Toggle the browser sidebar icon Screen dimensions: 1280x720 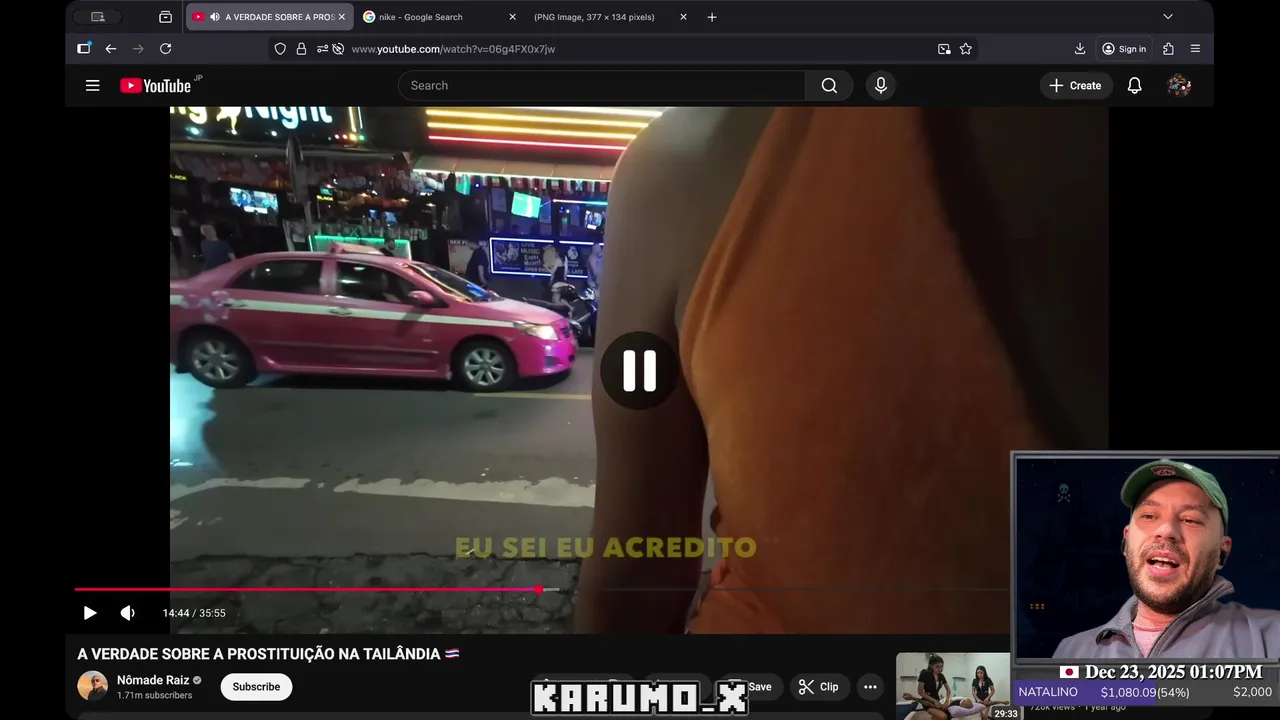coord(84,48)
